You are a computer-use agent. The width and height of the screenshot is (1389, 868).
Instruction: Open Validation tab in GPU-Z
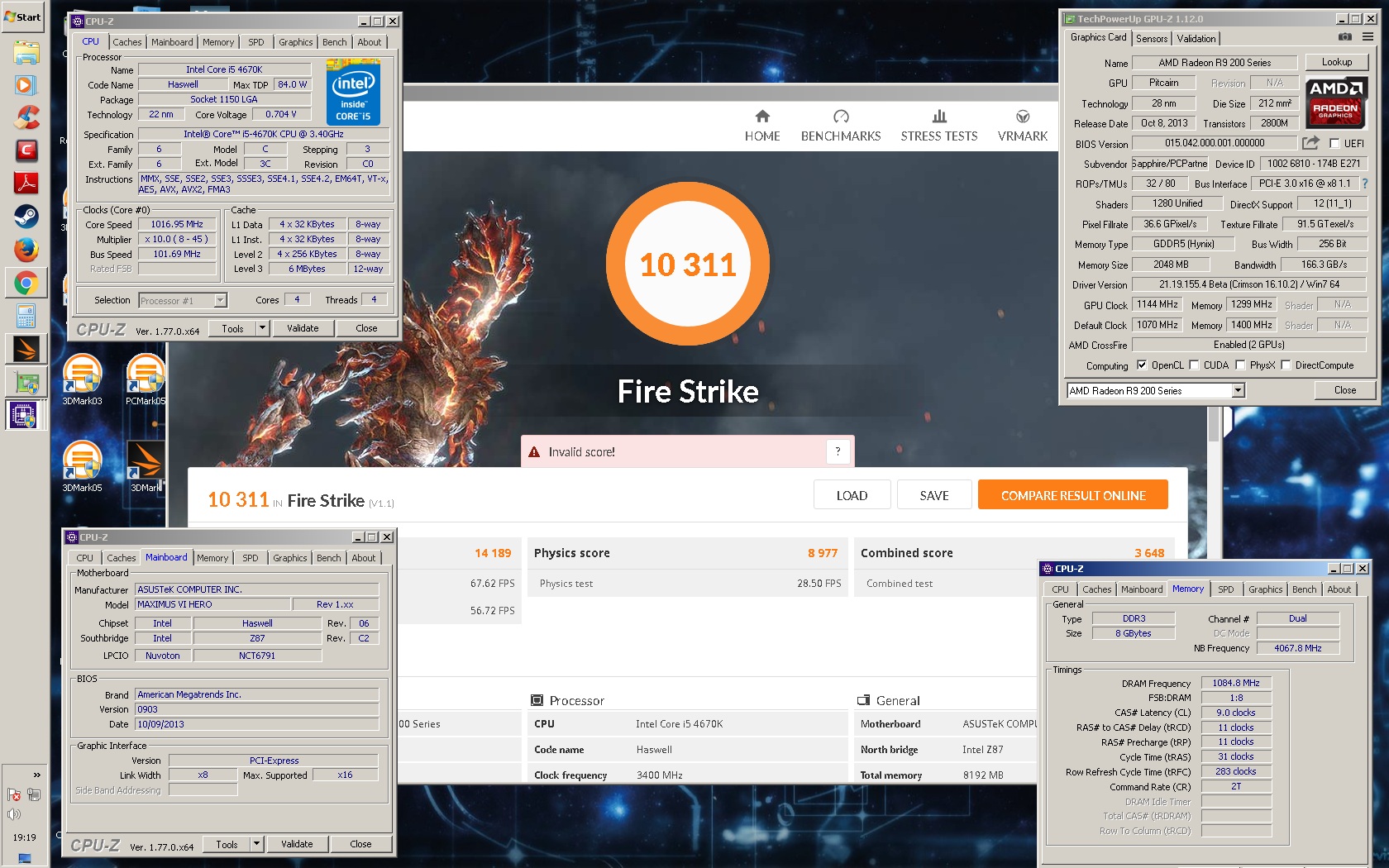1196,39
